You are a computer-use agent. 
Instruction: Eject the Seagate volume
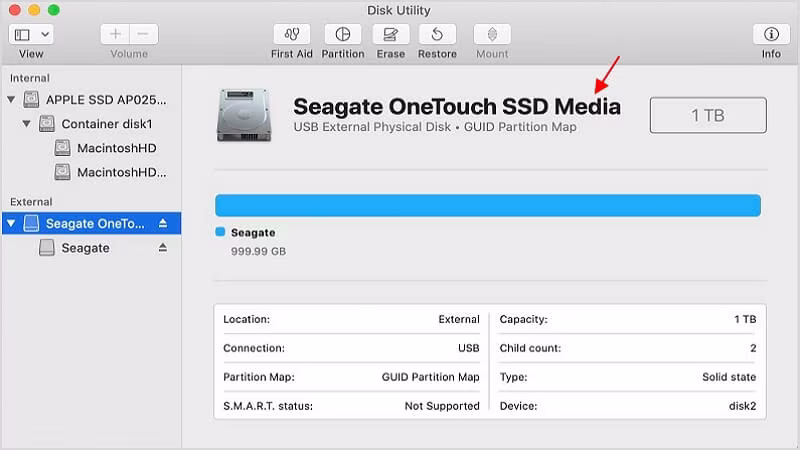click(163, 247)
